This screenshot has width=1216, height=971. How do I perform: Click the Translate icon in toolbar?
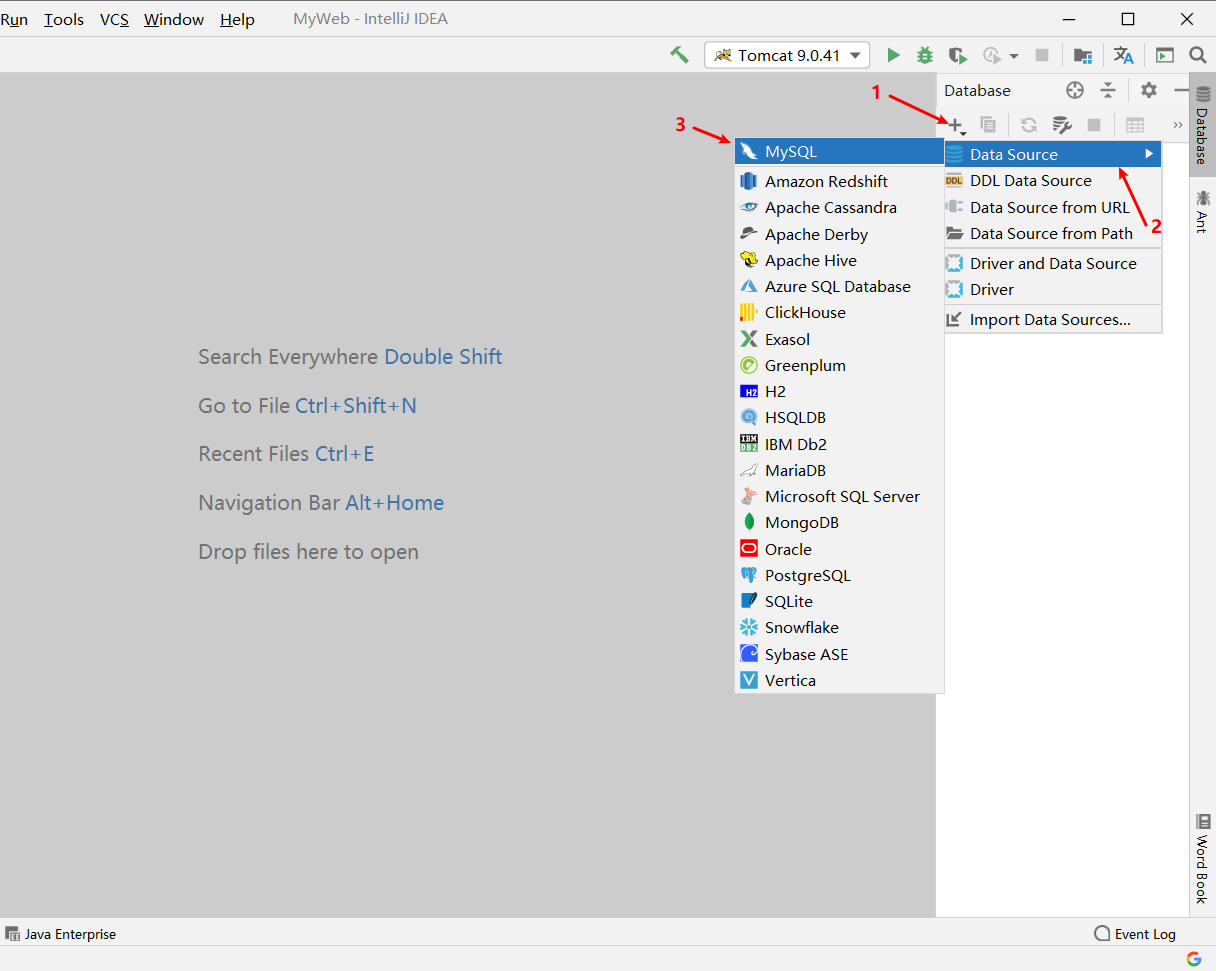[1124, 55]
